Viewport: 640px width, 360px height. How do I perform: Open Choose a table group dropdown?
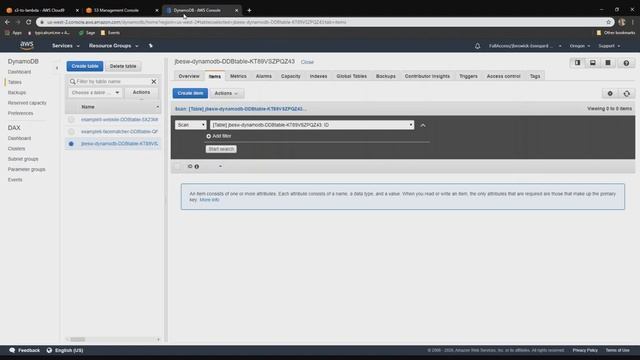(95, 93)
